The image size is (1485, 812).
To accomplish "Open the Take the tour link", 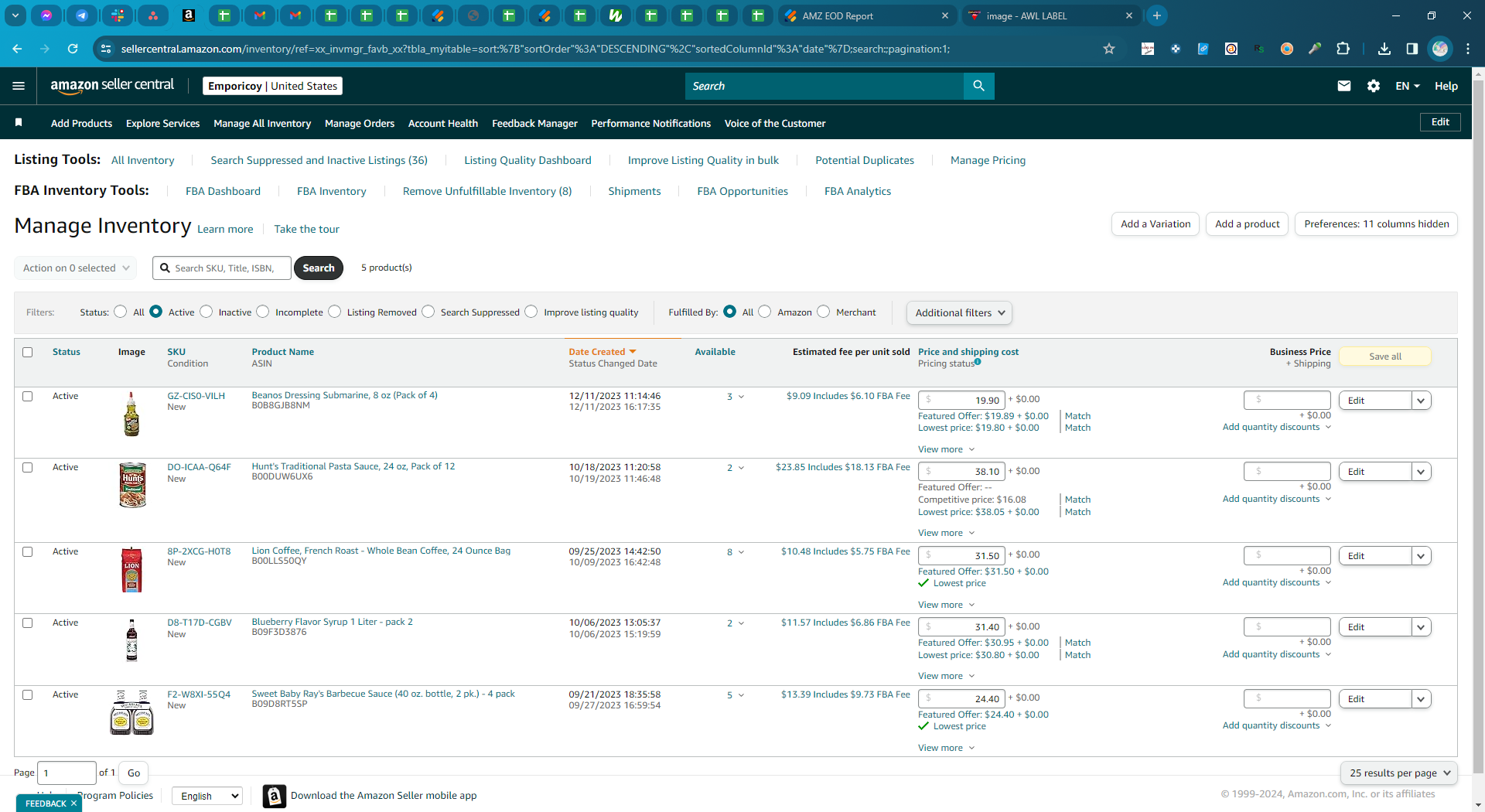I will coord(306,229).
